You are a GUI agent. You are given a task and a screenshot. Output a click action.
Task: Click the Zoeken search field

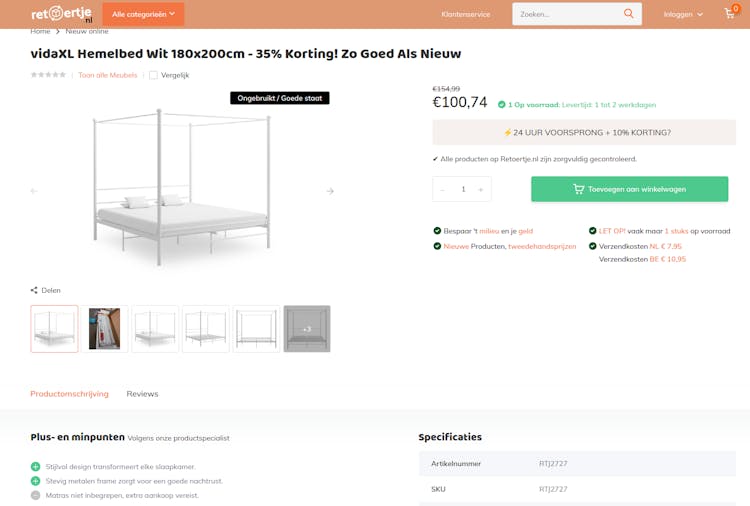point(565,14)
